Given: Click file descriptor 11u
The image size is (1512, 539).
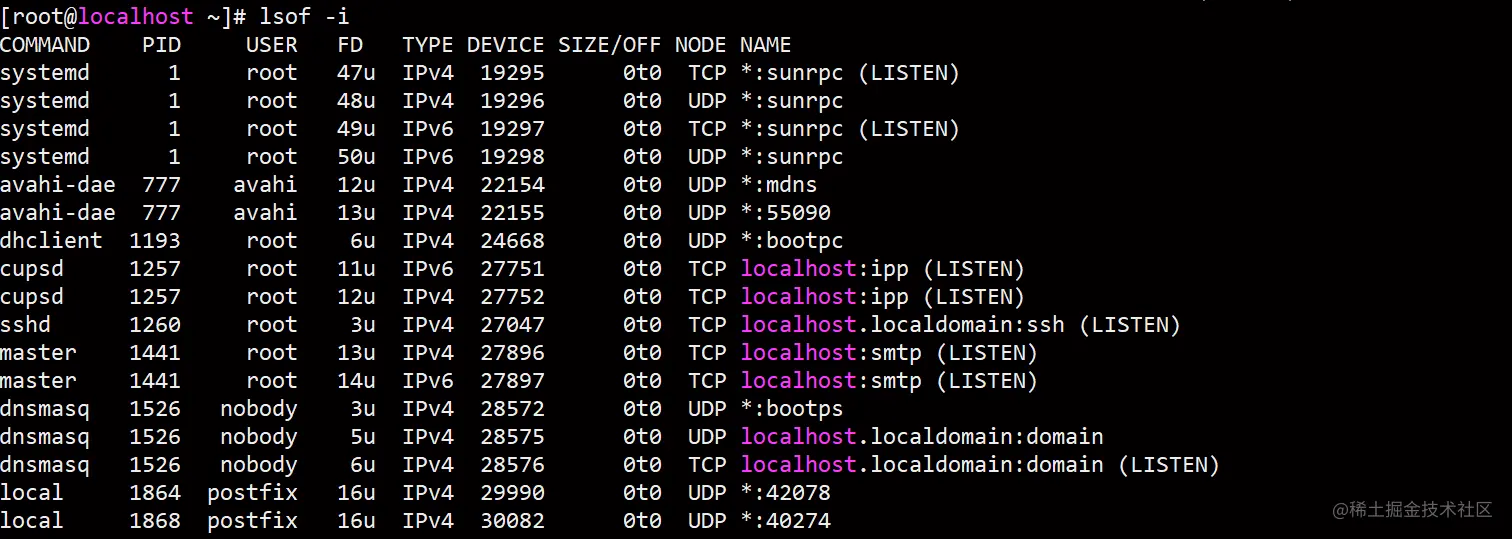Looking at the screenshot, I should click(356, 269).
